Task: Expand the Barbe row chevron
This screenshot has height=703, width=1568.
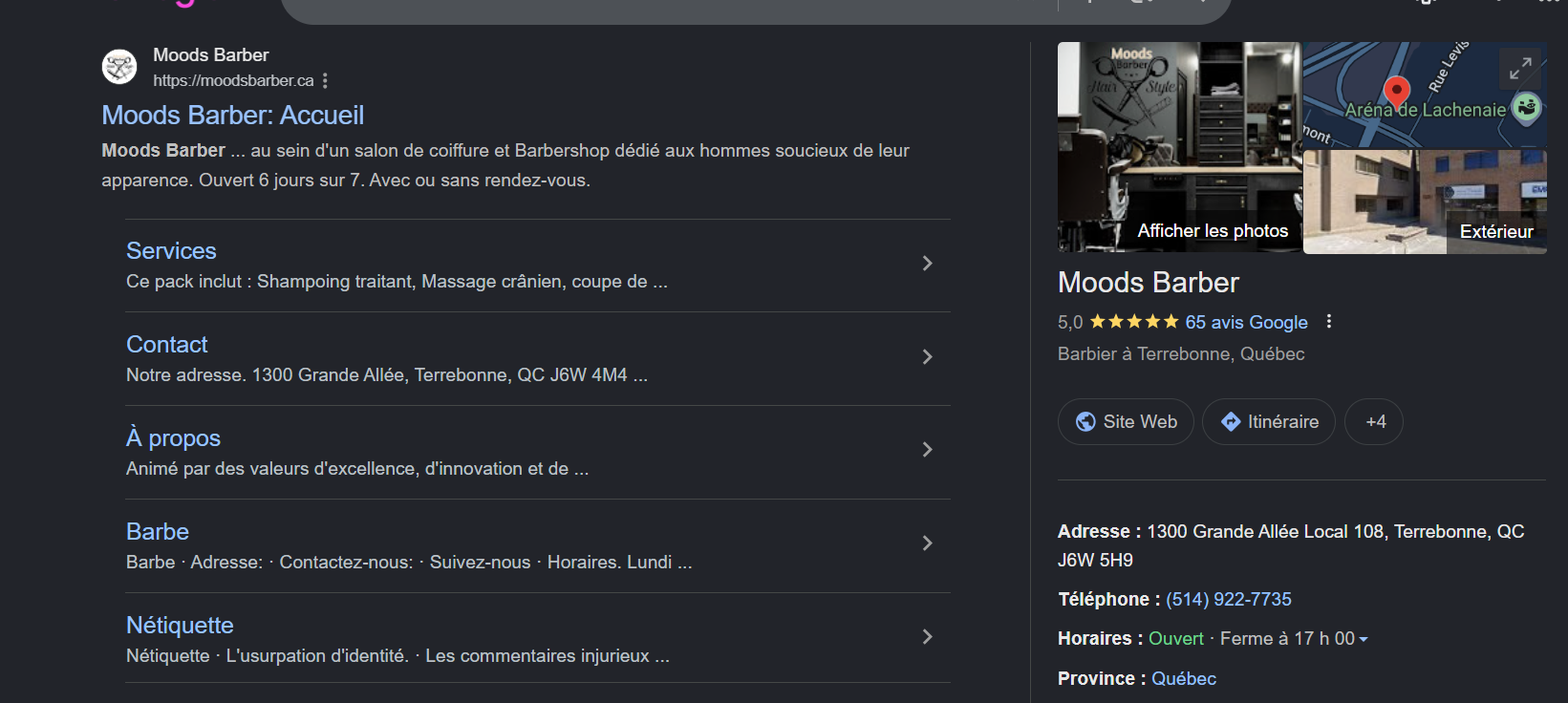Action: (927, 543)
